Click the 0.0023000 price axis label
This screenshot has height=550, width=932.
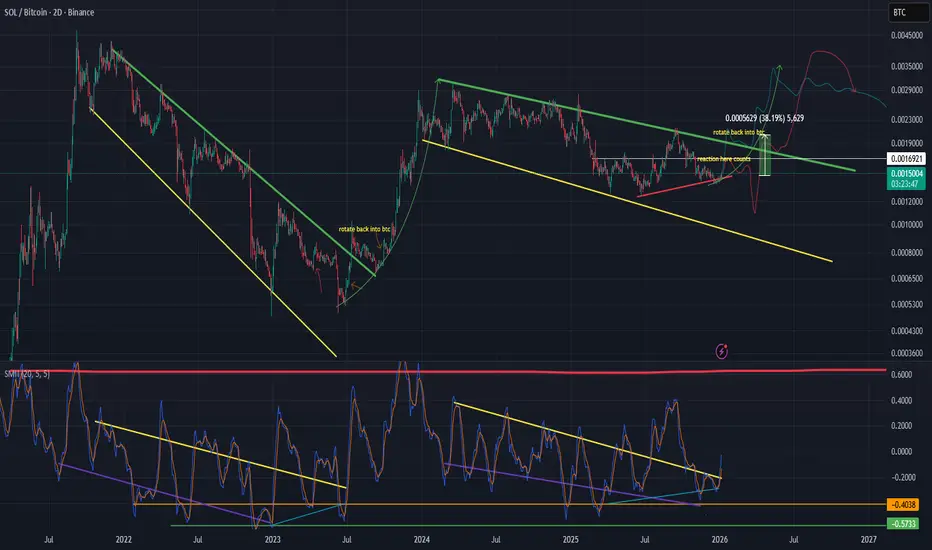(x=907, y=120)
